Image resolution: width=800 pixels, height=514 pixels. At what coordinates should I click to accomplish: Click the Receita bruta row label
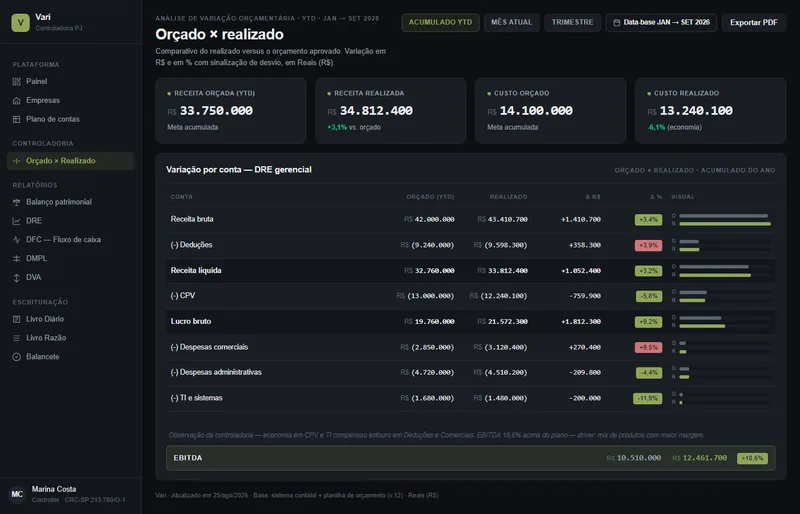coord(192,219)
